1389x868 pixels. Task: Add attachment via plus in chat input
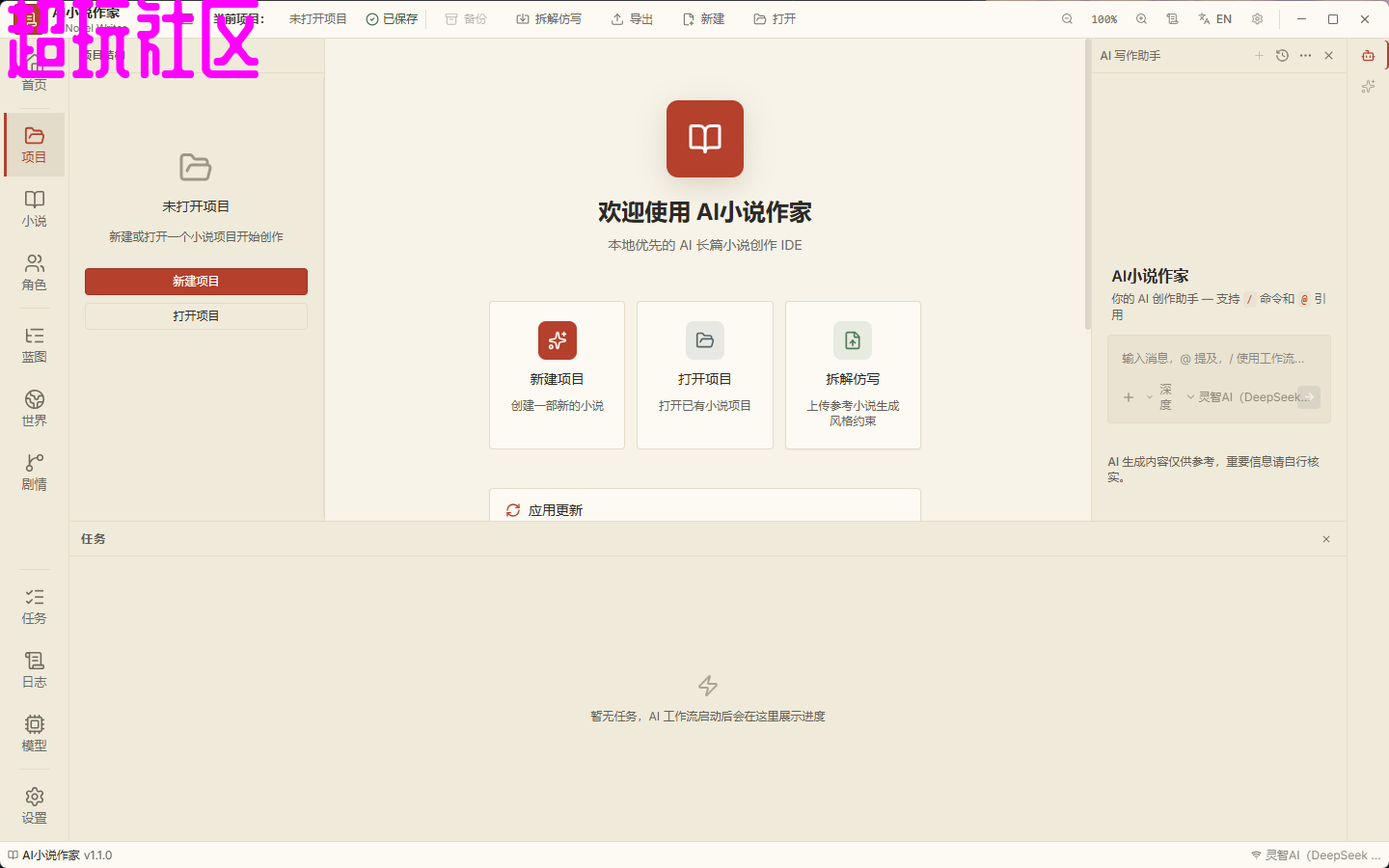tap(1129, 397)
